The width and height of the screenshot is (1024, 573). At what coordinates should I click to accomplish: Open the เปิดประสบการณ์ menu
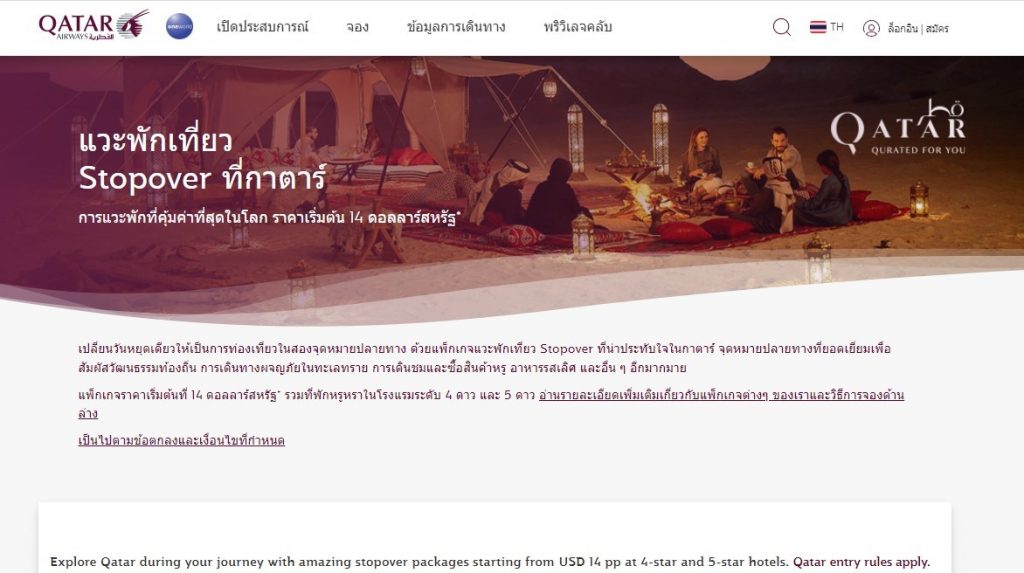point(262,27)
